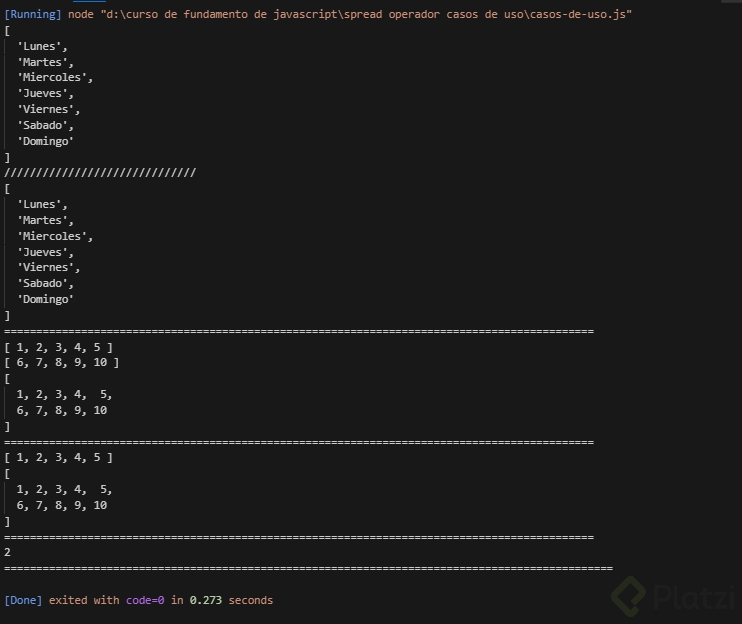Click the second 'Domingo' output entry
The image size is (742, 624).
pyautogui.click(x=46, y=299)
